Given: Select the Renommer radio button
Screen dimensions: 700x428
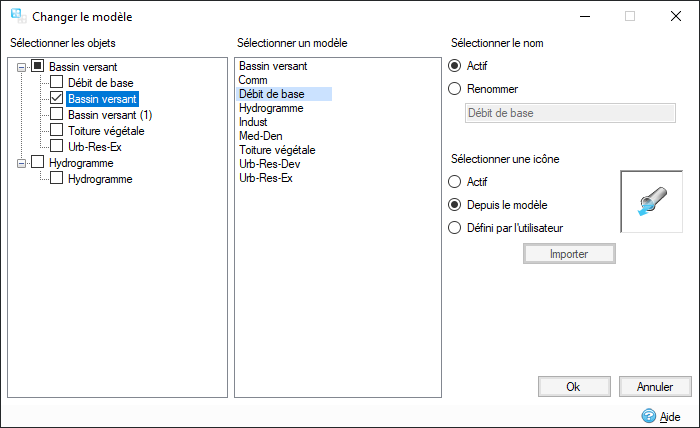Looking at the screenshot, I should click(x=456, y=89).
